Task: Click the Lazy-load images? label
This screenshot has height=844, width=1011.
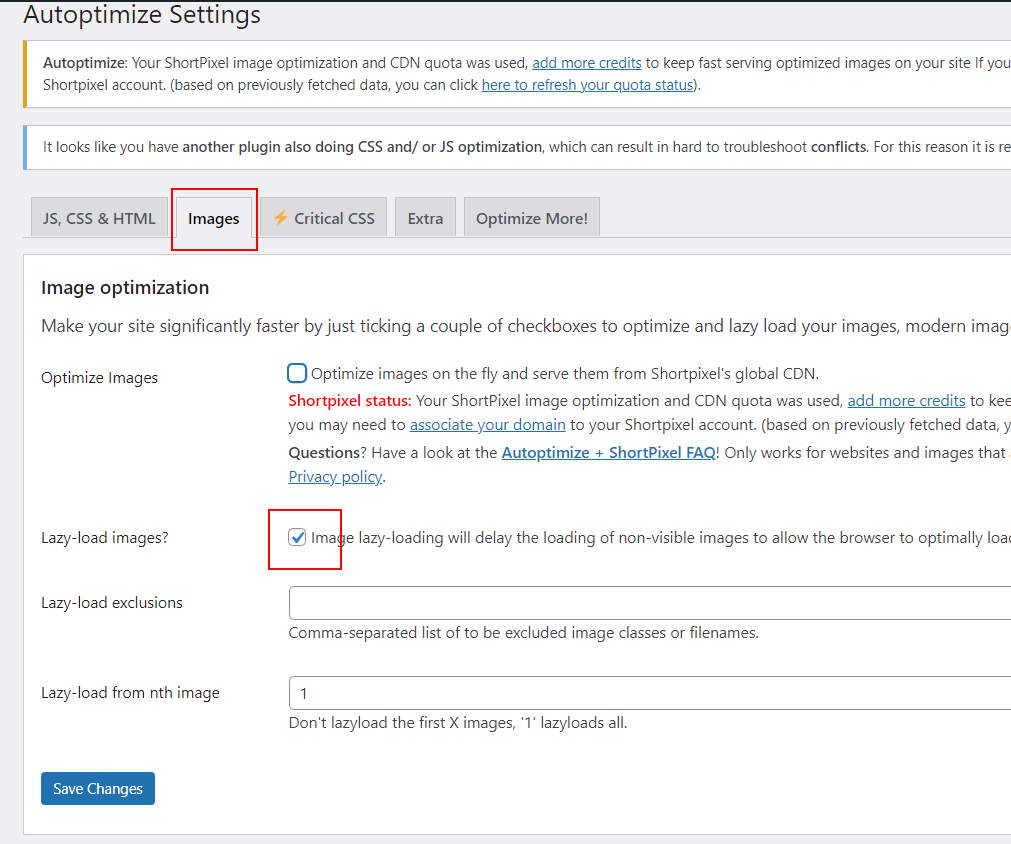Action: [104, 538]
